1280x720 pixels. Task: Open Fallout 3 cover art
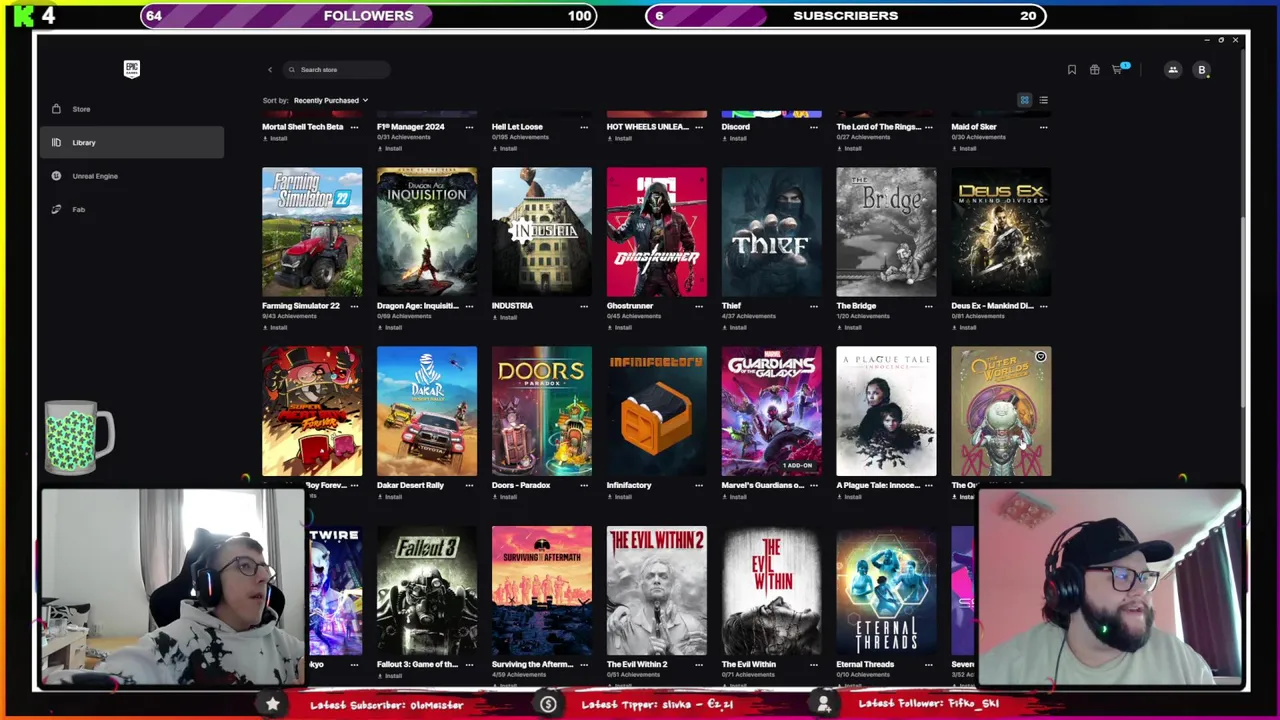click(427, 590)
